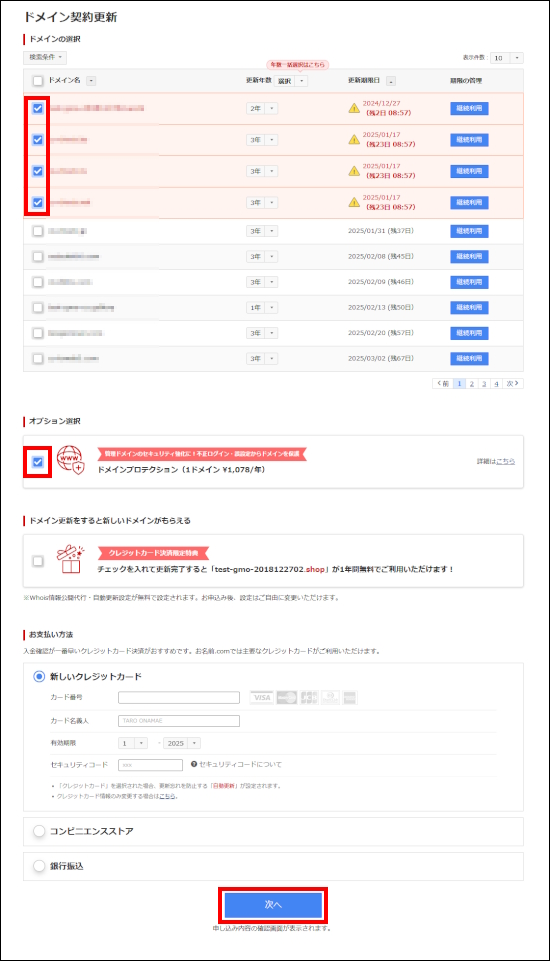Click the date text 2025/02/13 (残50日)
This screenshot has height=961, width=550.
[381, 307]
